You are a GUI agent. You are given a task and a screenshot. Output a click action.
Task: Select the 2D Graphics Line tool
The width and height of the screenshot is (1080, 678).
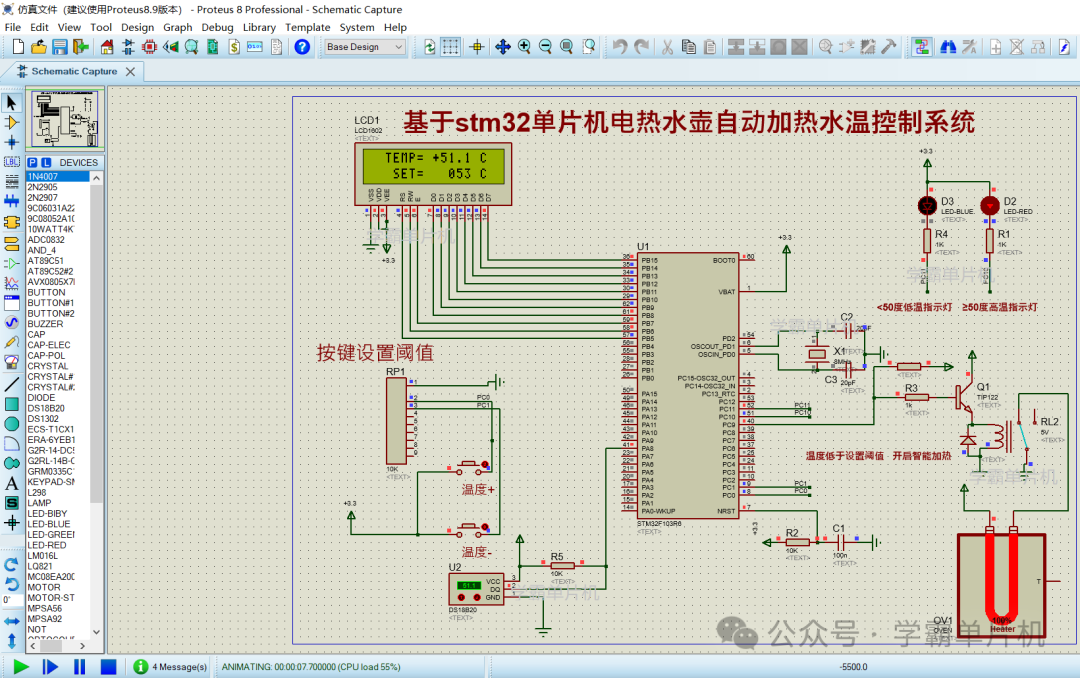pyautogui.click(x=12, y=384)
